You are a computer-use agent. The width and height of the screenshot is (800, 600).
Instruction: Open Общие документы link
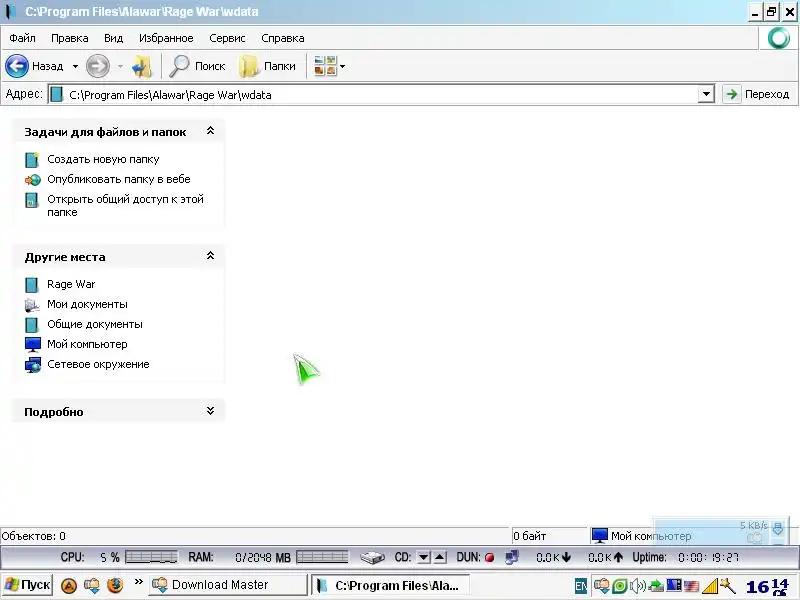point(95,324)
